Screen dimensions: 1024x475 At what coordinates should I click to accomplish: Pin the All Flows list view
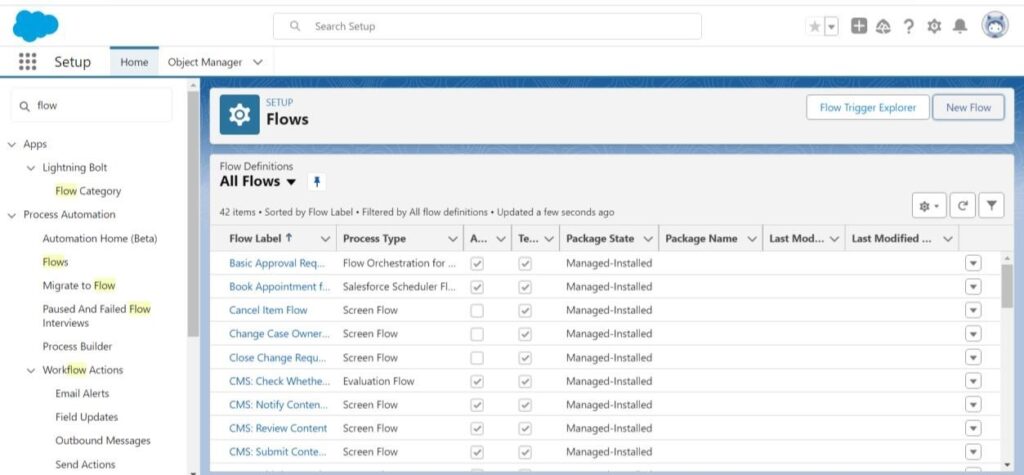[317, 182]
